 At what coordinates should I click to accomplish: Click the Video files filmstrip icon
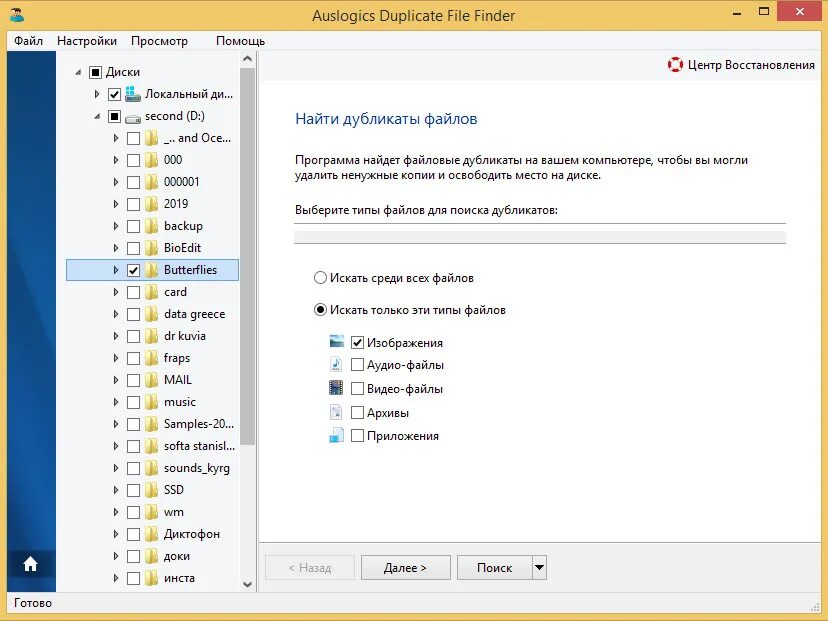point(336,388)
